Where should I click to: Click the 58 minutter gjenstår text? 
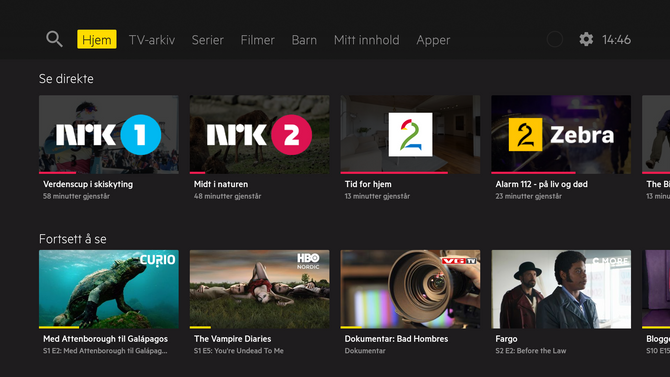(x=76, y=196)
